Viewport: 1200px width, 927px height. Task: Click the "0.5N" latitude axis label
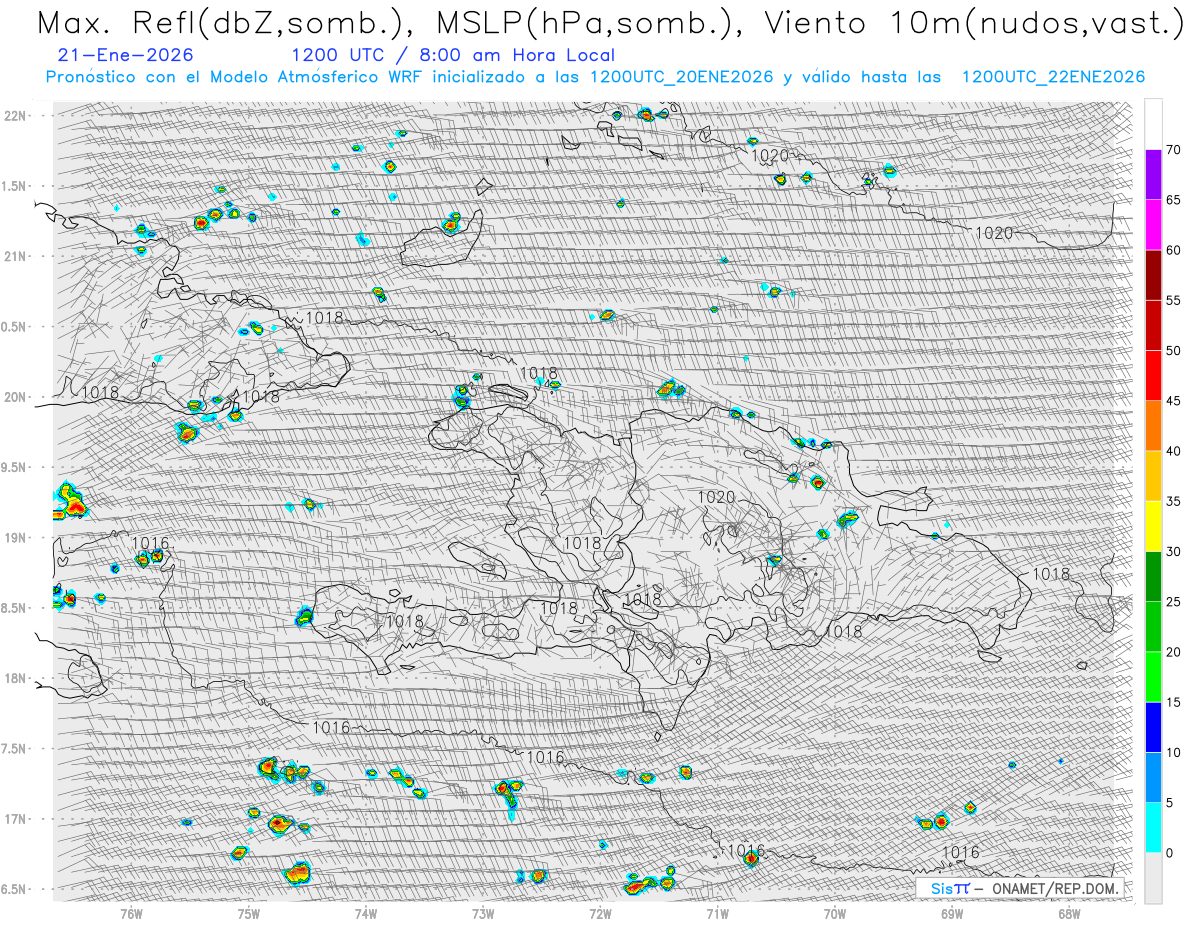[x=14, y=327]
